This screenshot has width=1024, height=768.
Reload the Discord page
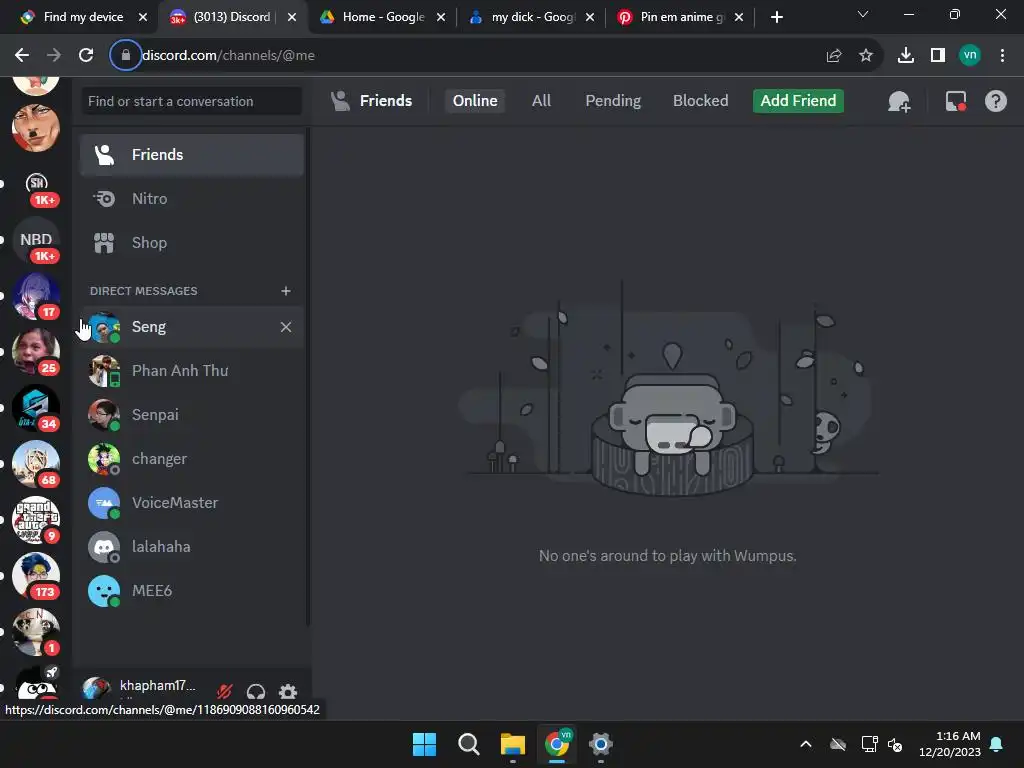[86, 56]
